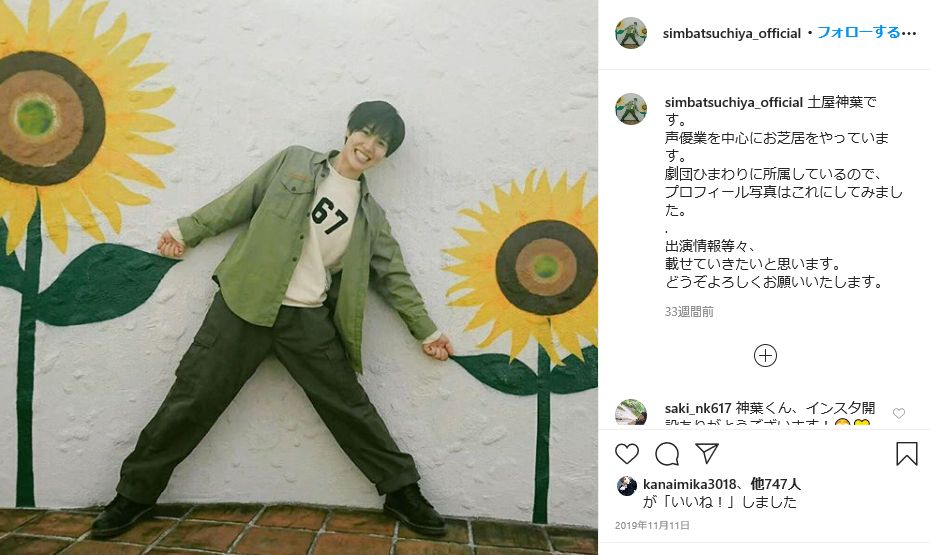This screenshot has width=930, height=555.
Task: Click the フォローする follow button
Action: click(859, 33)
